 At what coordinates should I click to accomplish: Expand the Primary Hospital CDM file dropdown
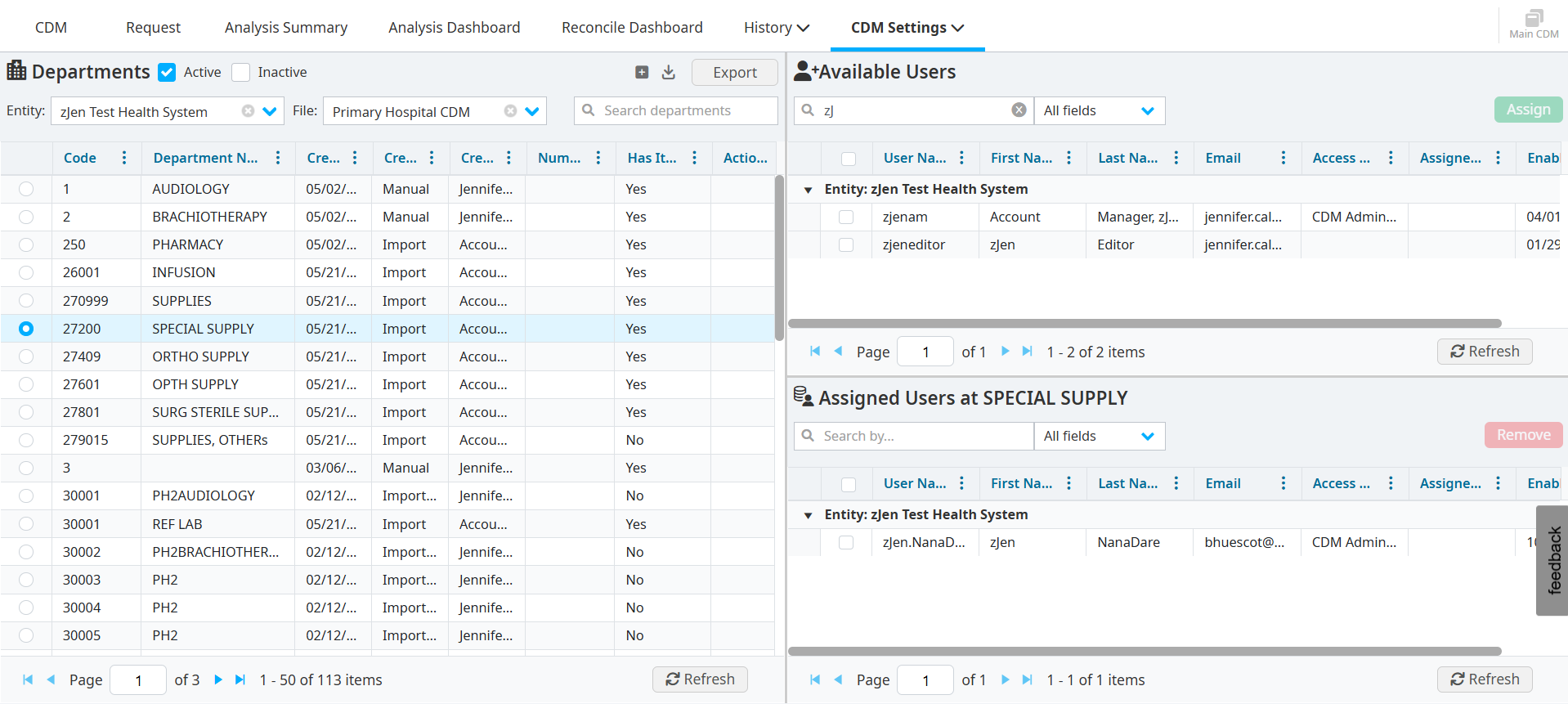click(x=532, y=111)
